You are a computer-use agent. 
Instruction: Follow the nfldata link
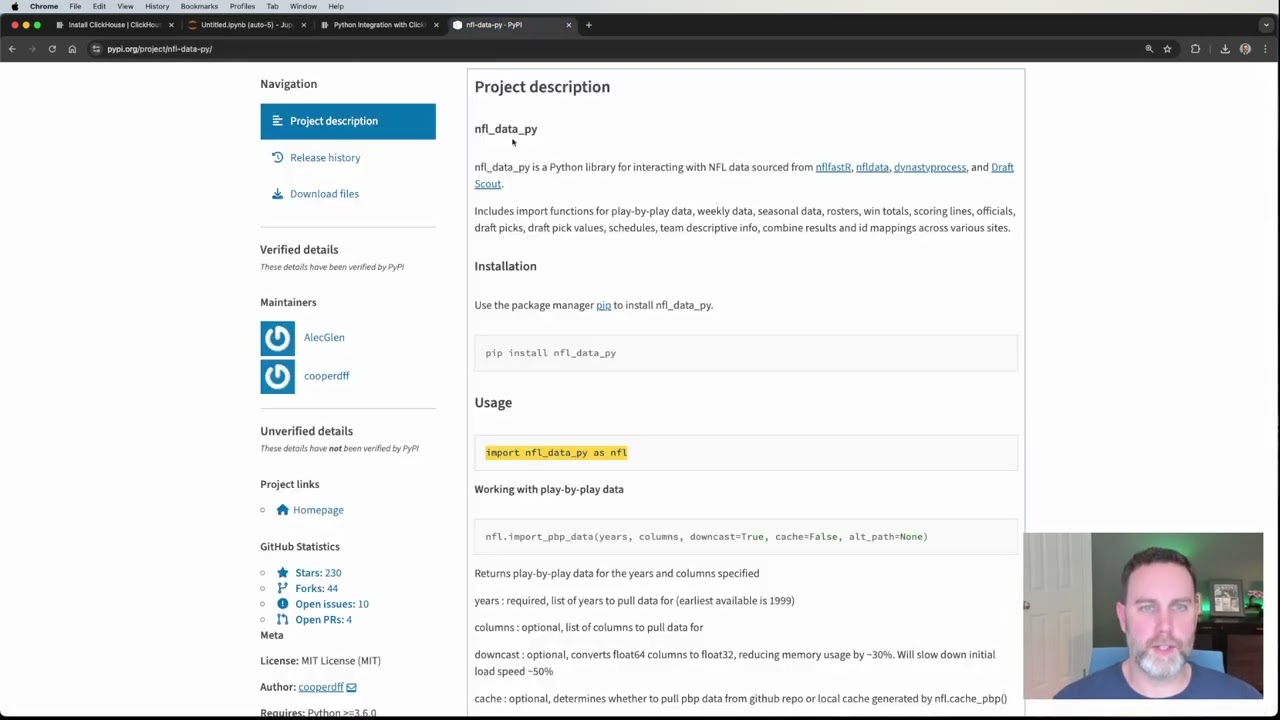(872, 168)
